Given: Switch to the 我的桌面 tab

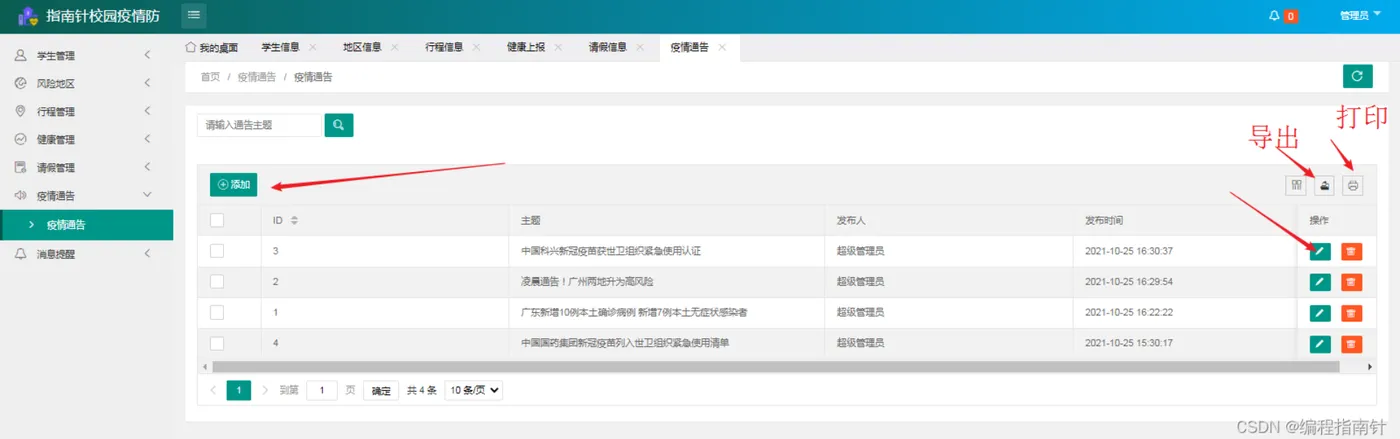Looking at the screenshot, I should click(x=212, y=47).
